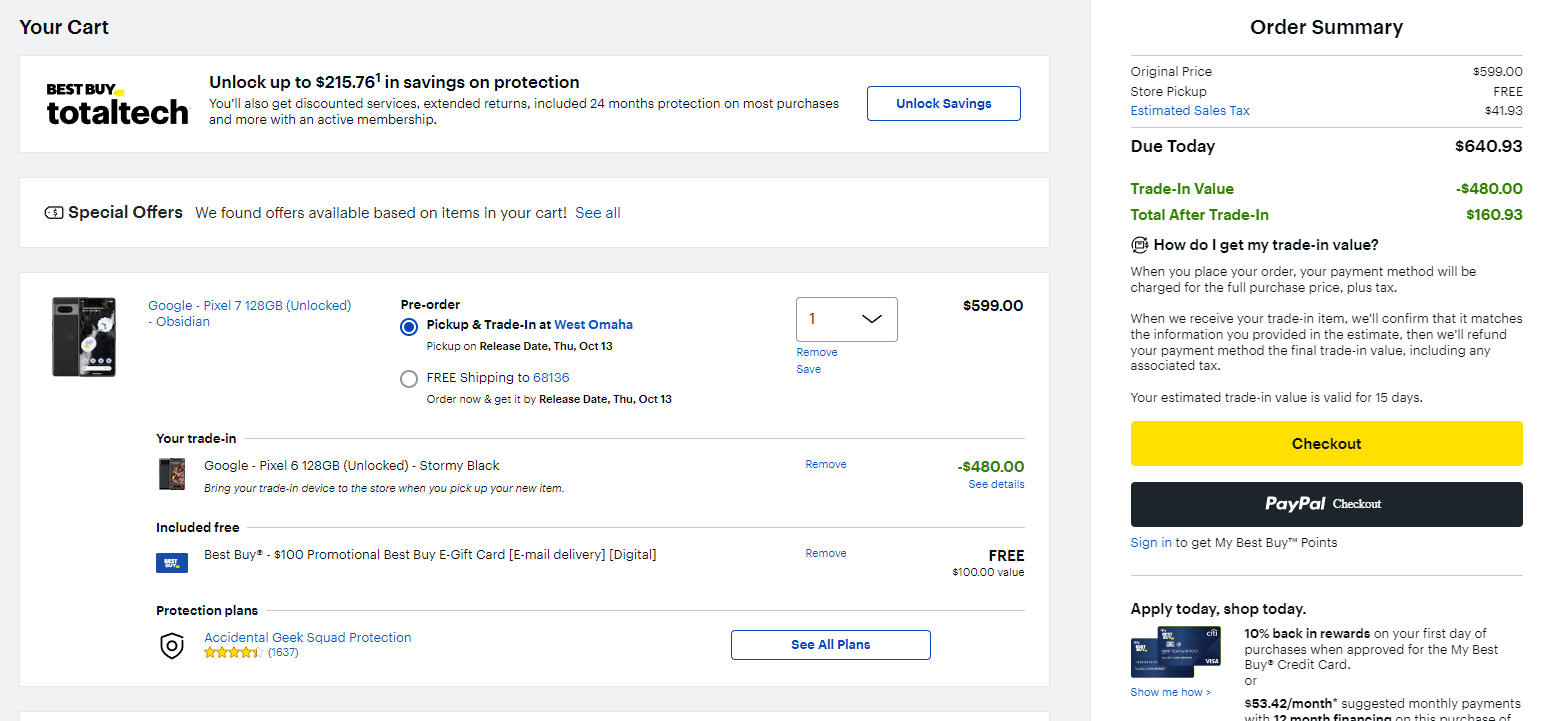
Task: Click the Best Buy totaltech logo
Action: (117, 104)
